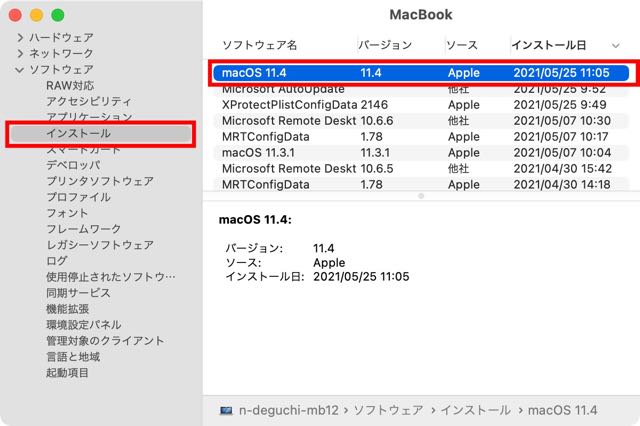Click the computer icon in path bar
Screen dimensions: 640x426
tap(226, 410)
